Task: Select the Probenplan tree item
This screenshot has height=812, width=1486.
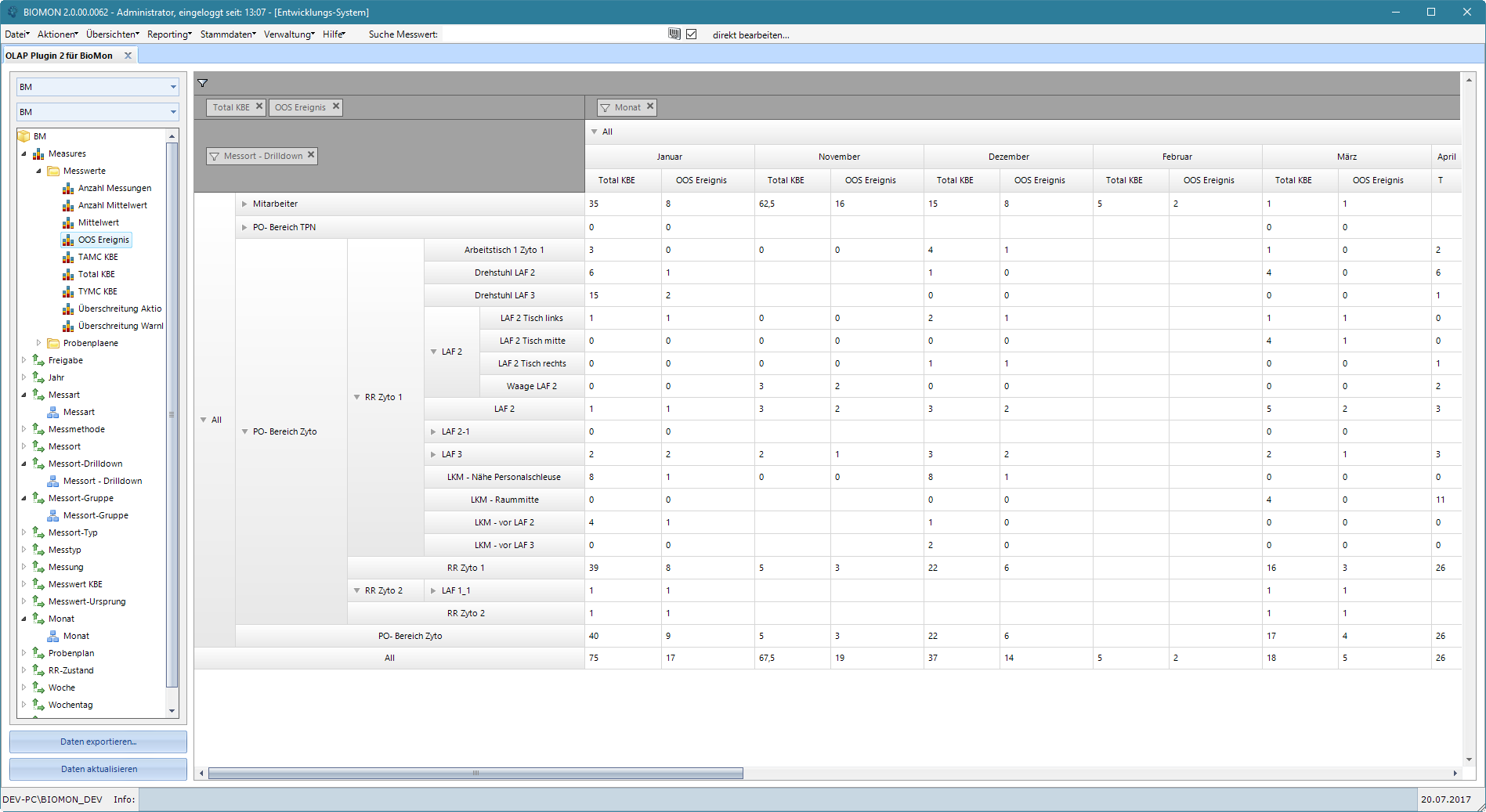Action: 71,653
